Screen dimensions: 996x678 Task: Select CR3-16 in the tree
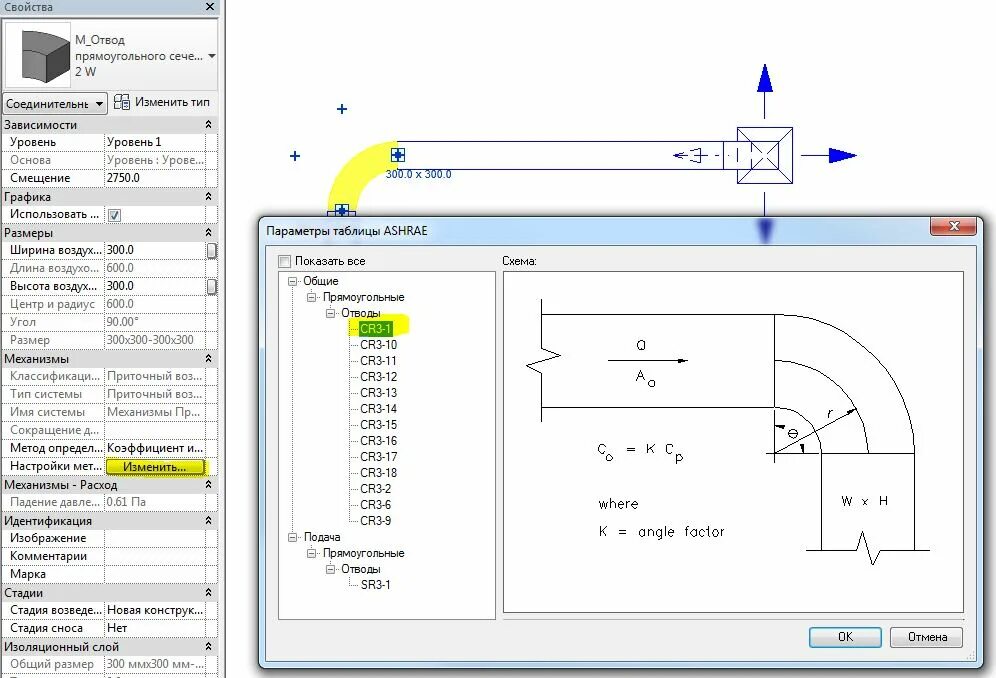[x=379, y=440]
